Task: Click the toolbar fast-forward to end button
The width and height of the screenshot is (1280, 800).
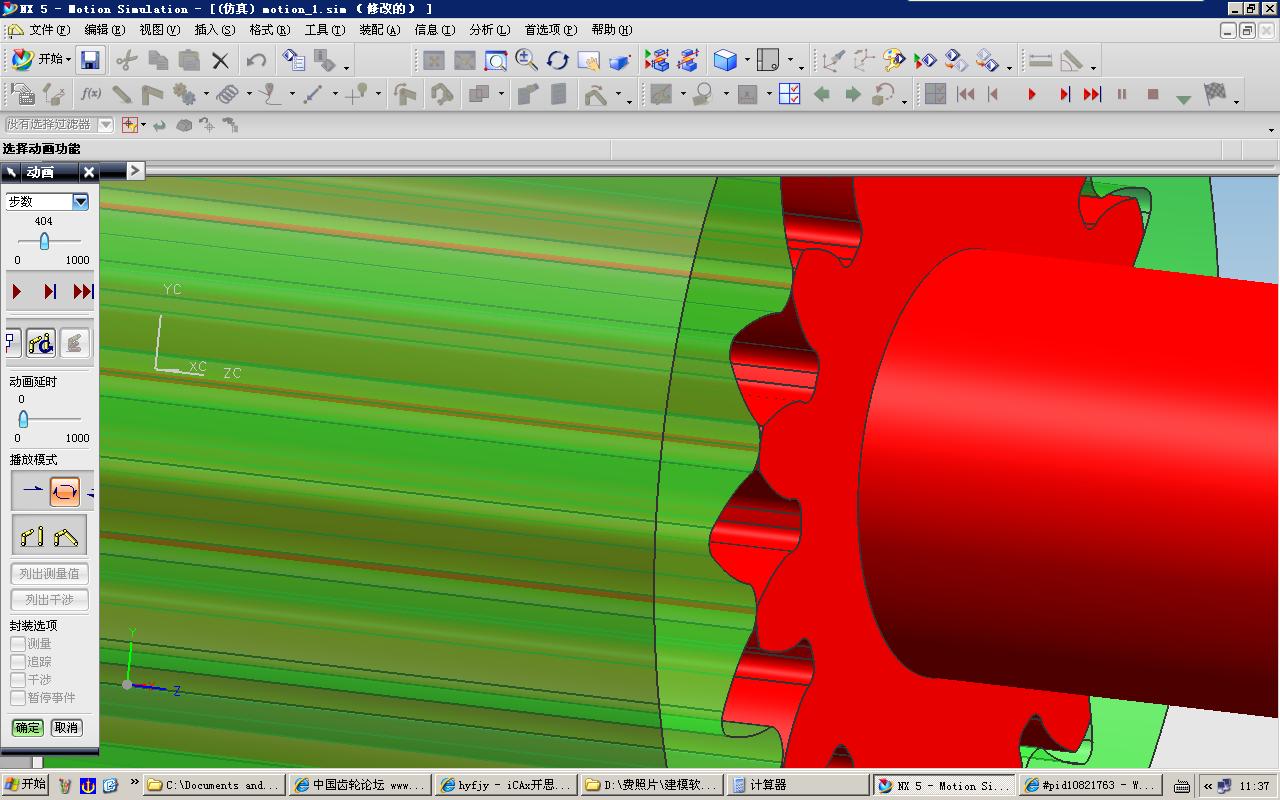Action: click(x=1092, y=94)
